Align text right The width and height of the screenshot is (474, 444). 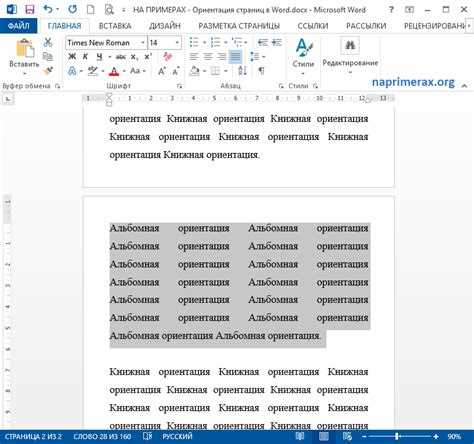point(222,56)
